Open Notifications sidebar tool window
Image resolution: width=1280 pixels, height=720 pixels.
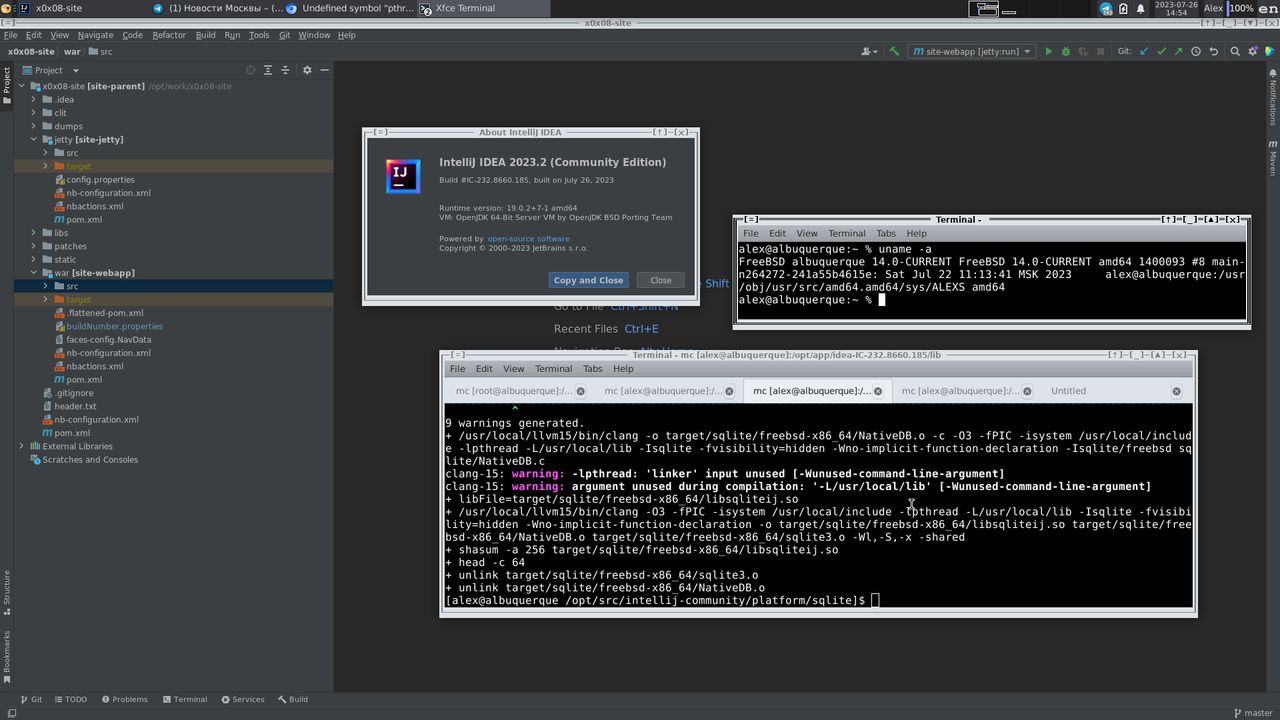coord(1273,98)
